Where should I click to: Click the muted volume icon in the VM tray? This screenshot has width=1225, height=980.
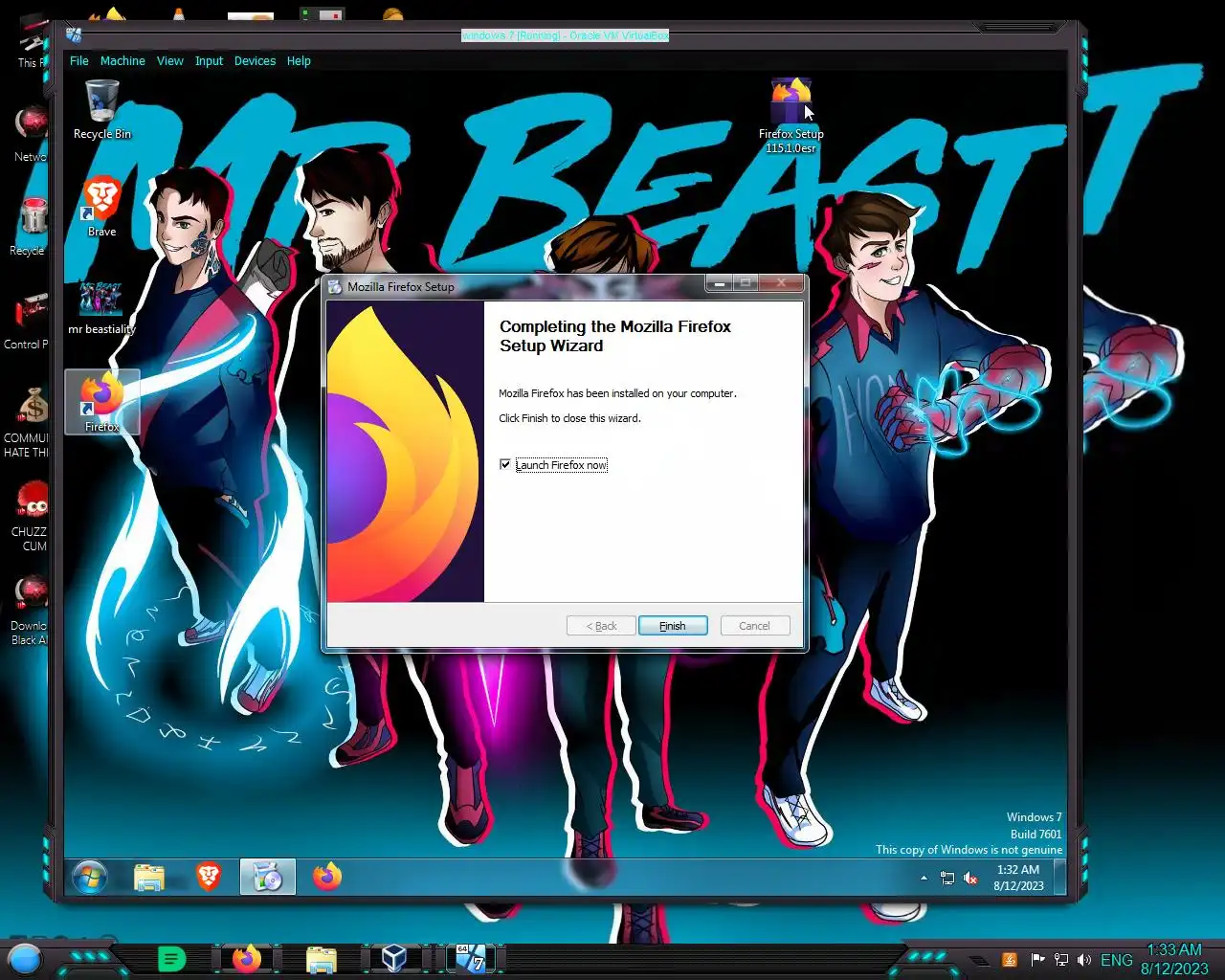(970, 878)
